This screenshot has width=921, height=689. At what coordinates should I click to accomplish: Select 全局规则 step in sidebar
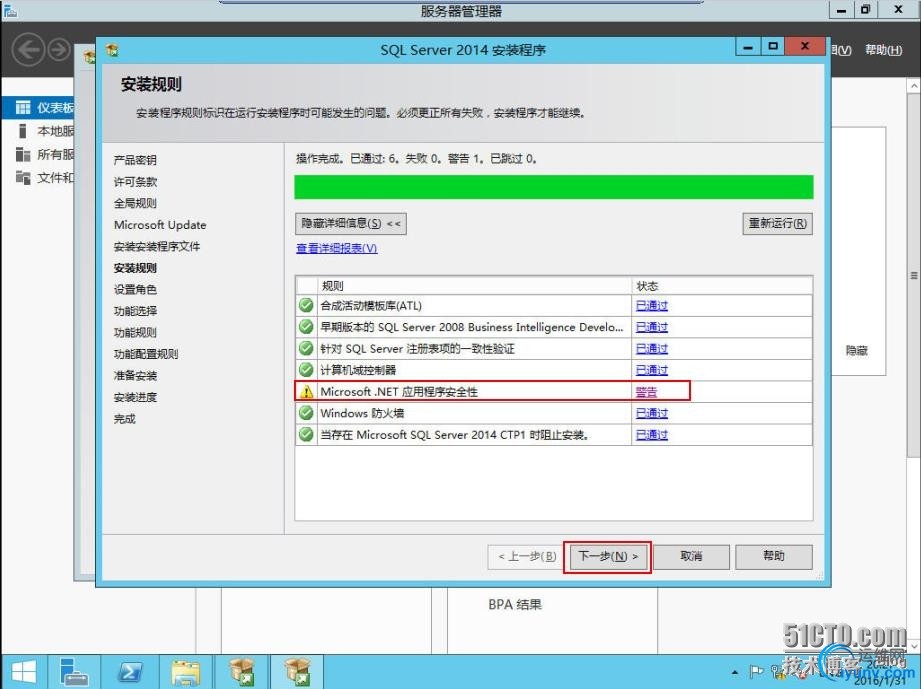point(135,203)
